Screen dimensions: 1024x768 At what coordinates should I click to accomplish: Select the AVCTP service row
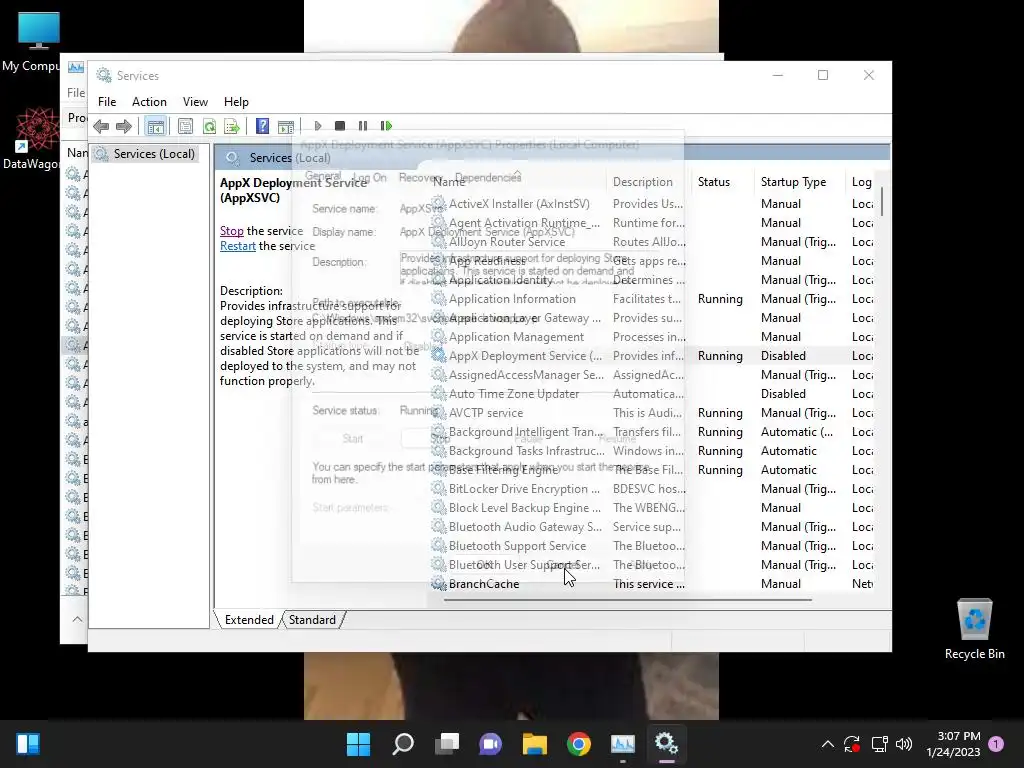point(652,413)
